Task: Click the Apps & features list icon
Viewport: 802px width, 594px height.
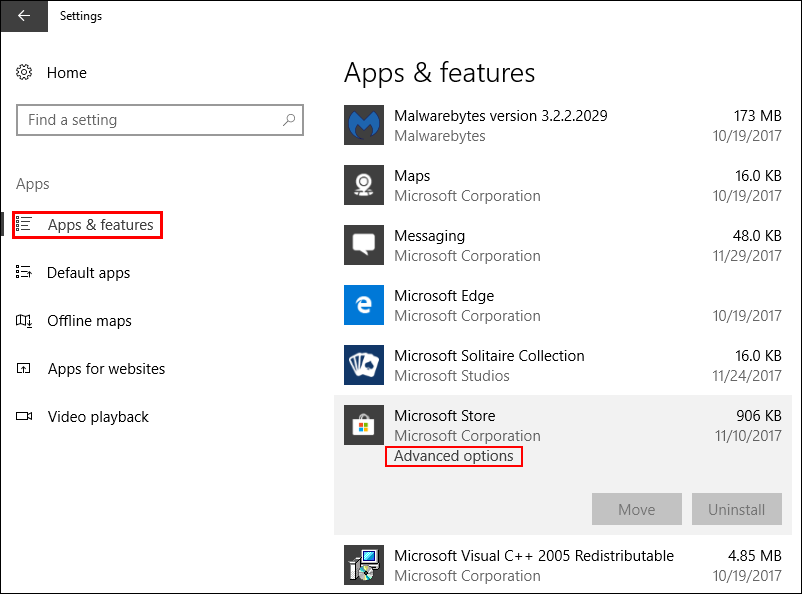Action: coord(24,224)
